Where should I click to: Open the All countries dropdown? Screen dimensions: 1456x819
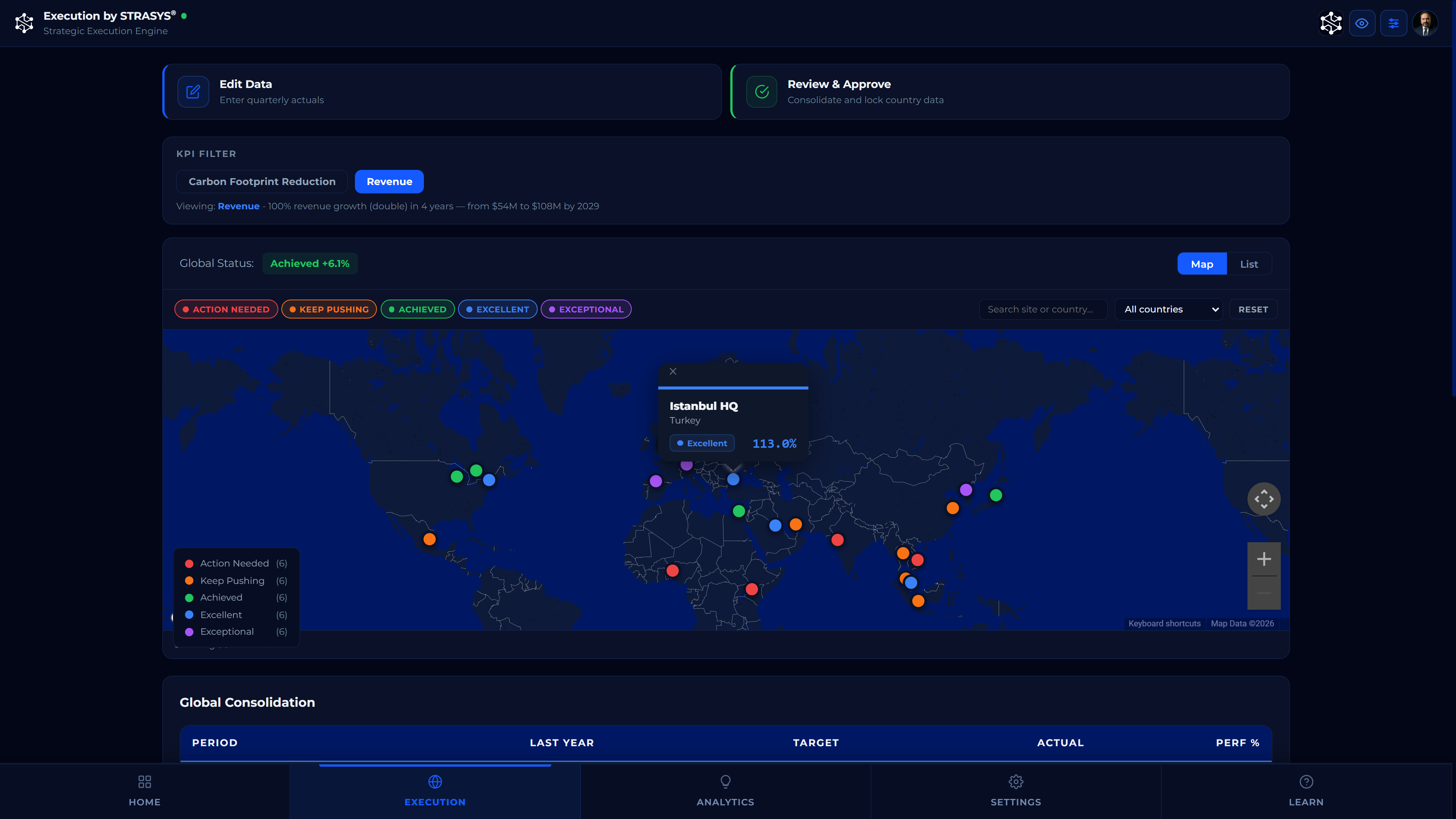click(x=1168, y=309)
